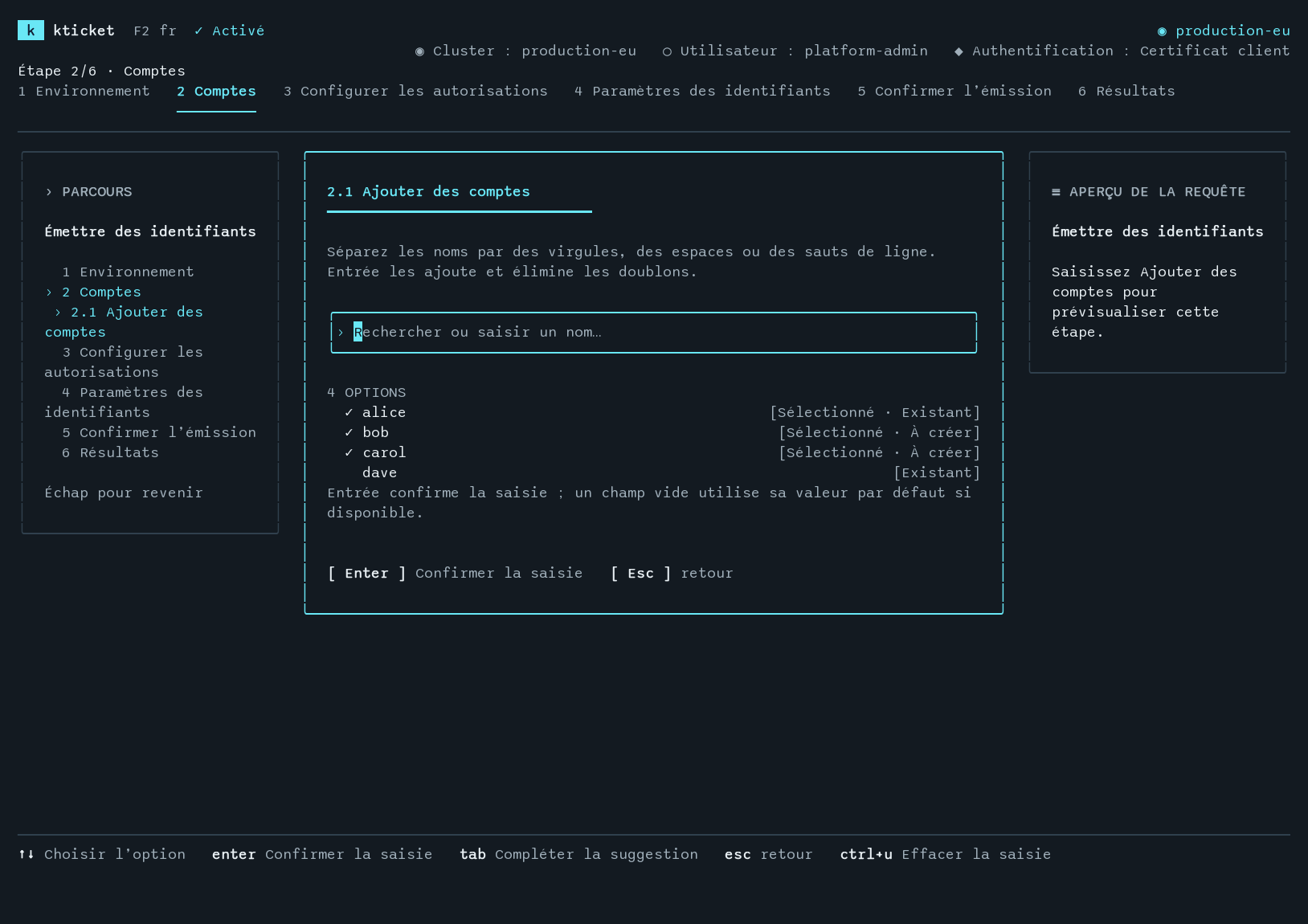Toggle the alice account selection
The height and width of the screenshot is (924, 1308).
[654, 412]
